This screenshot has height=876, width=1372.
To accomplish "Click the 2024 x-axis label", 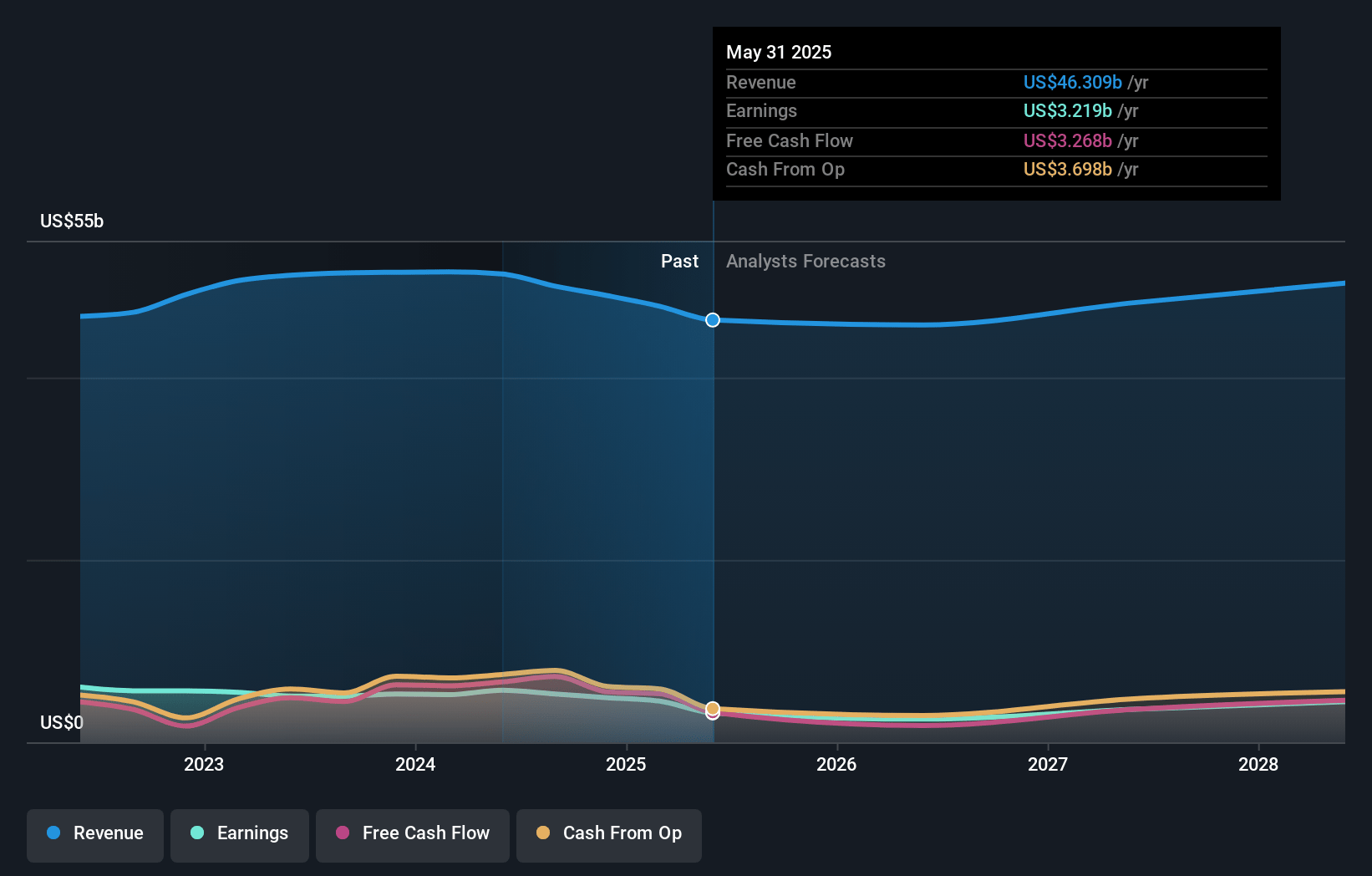I will pyautogui.click(x=415, y=765).
